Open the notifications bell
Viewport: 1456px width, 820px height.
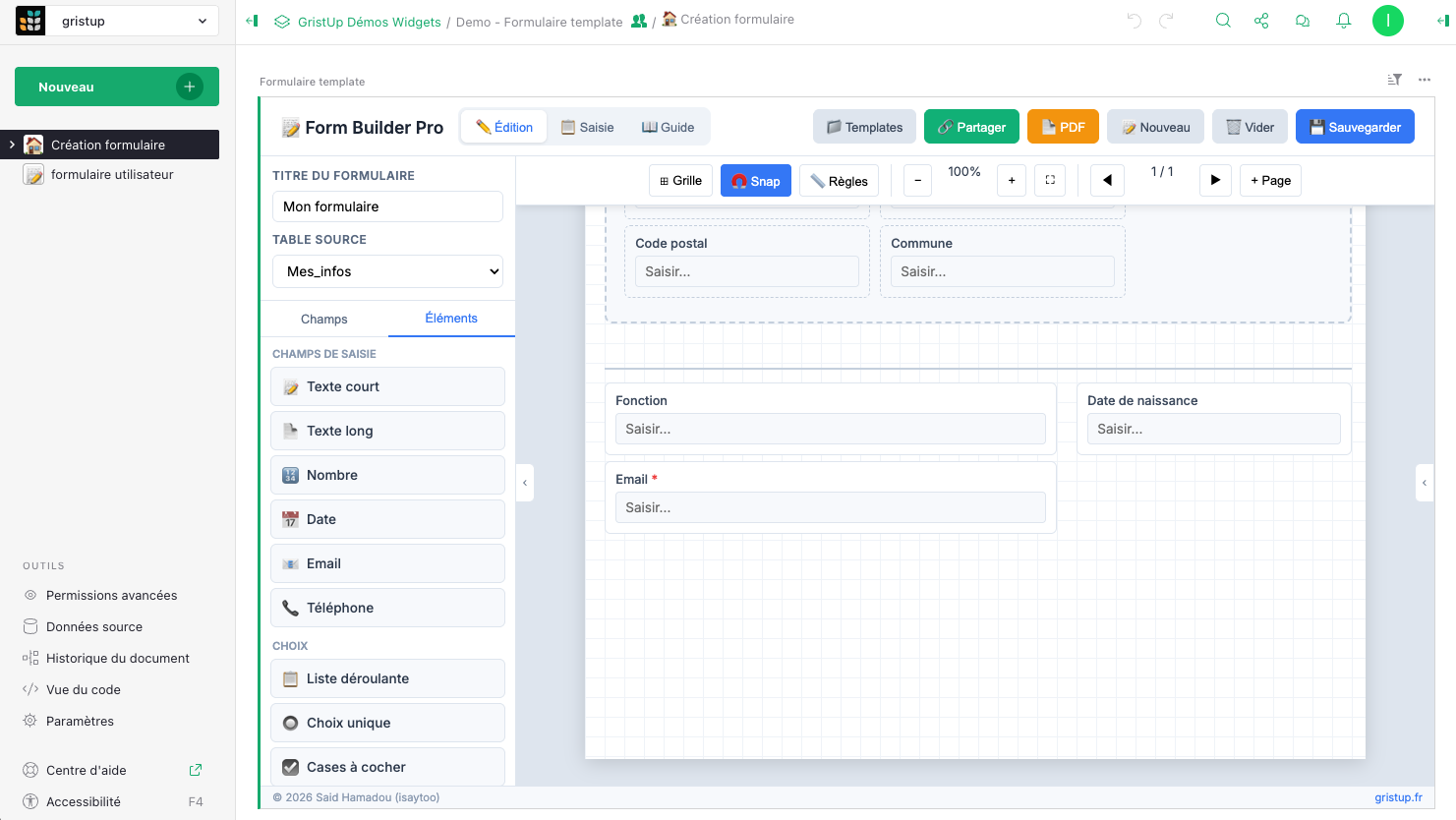click(1343, 21)
